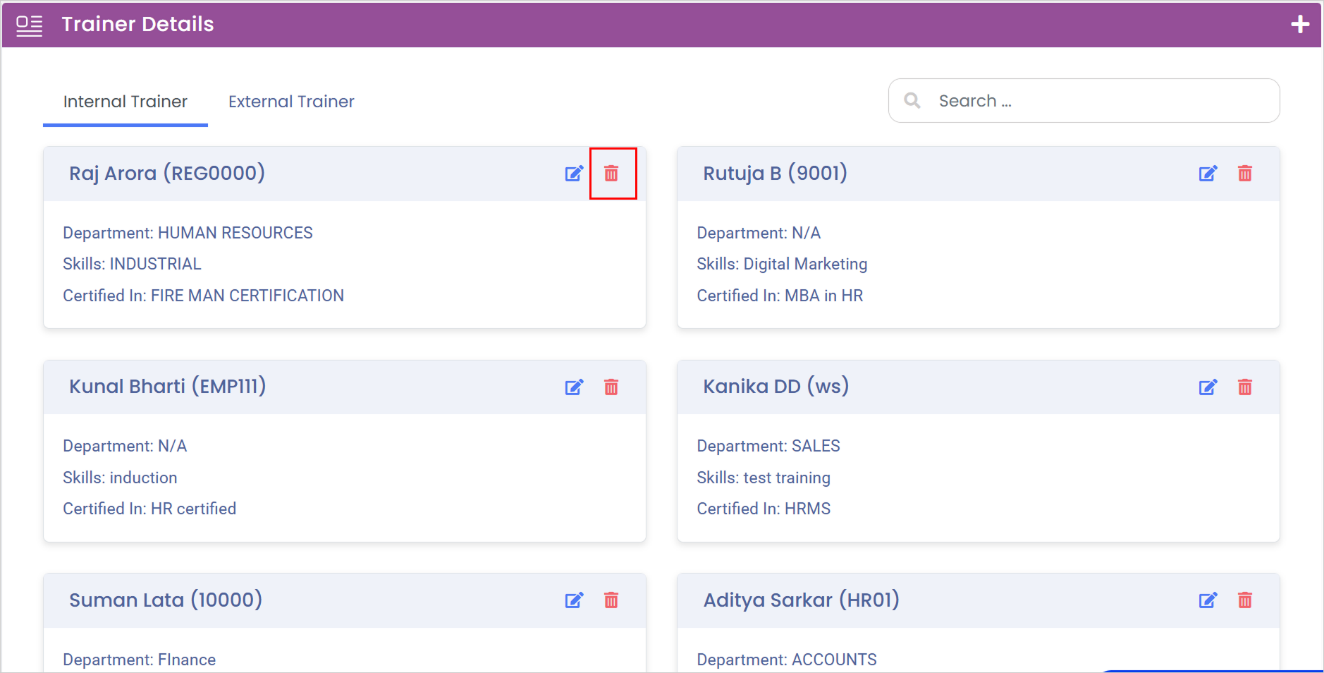Screen dimensions: 1324x673
Task: Delete Suman Lata trainer card
Action: [x=611, y=600]
